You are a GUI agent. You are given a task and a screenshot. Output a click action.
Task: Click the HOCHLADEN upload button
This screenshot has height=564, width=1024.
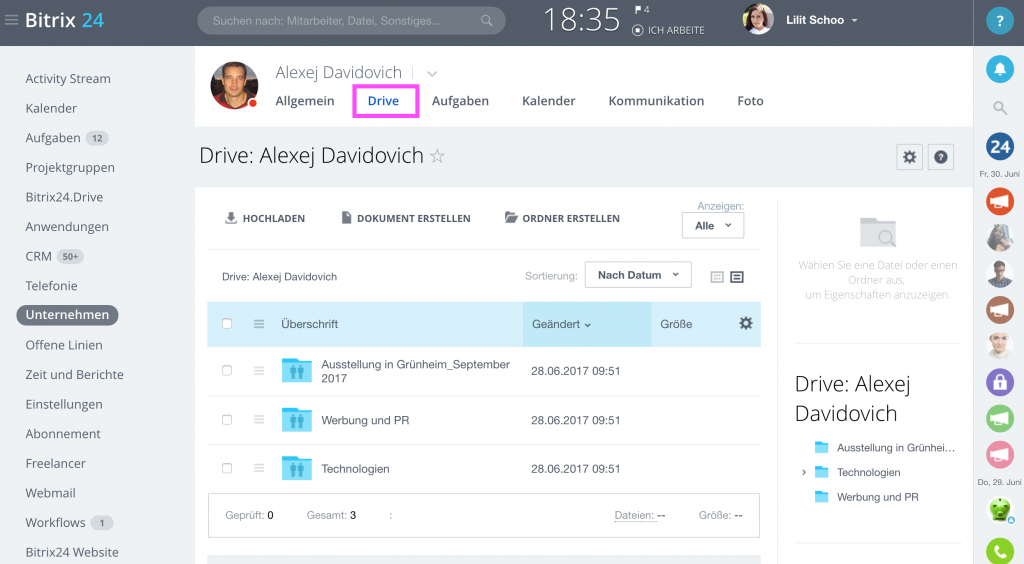tap(264, 218)
